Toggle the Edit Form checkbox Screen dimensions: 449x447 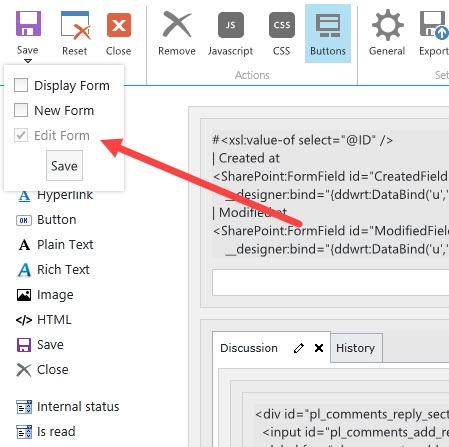pyautogui.click(x=21, y=135)
